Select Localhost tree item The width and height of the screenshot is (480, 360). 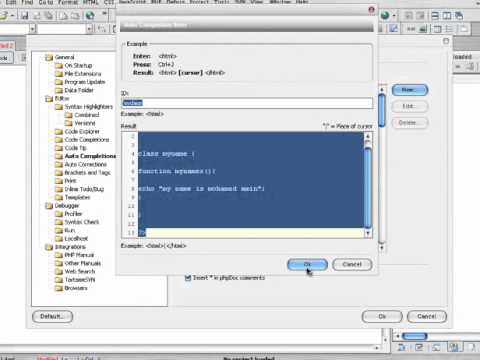pyautogui.click(x=76, y=239)
